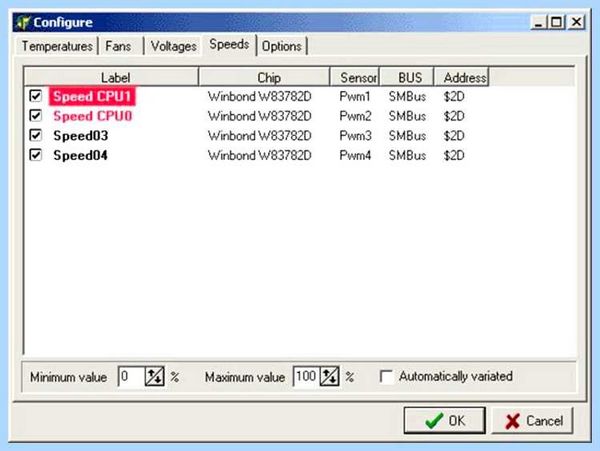This screenshot has width=600, height=451.
Task: Untick the Speed04 checkbox
Action: coord(36,155)
